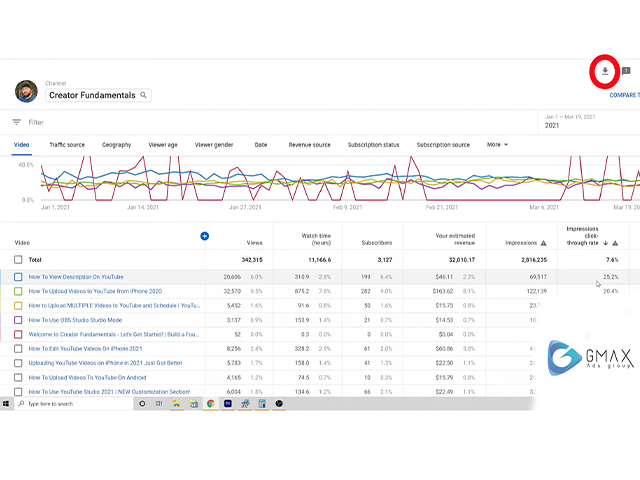Open Uploading YouTube Videos on iPhone 2021 link
The width and height of the screenshot is (640, 480).
(105, 363)
